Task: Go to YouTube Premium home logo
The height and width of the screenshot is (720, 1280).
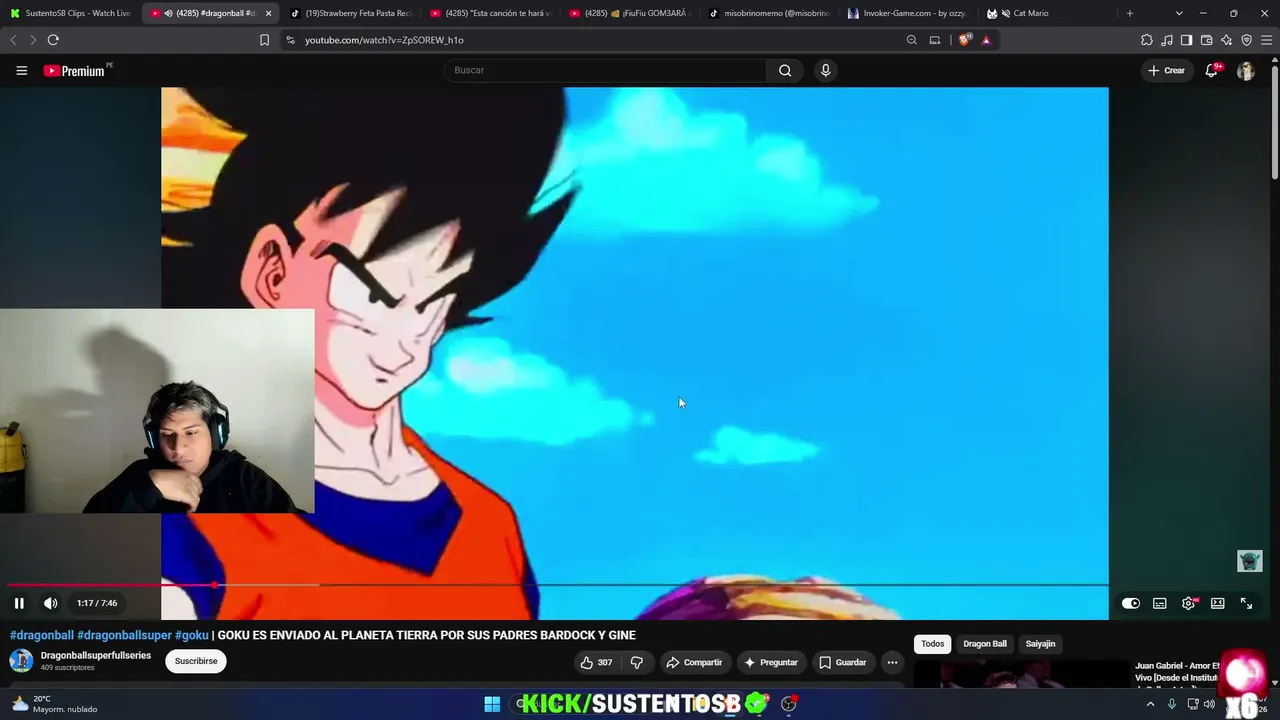Action: pos(74,71)
